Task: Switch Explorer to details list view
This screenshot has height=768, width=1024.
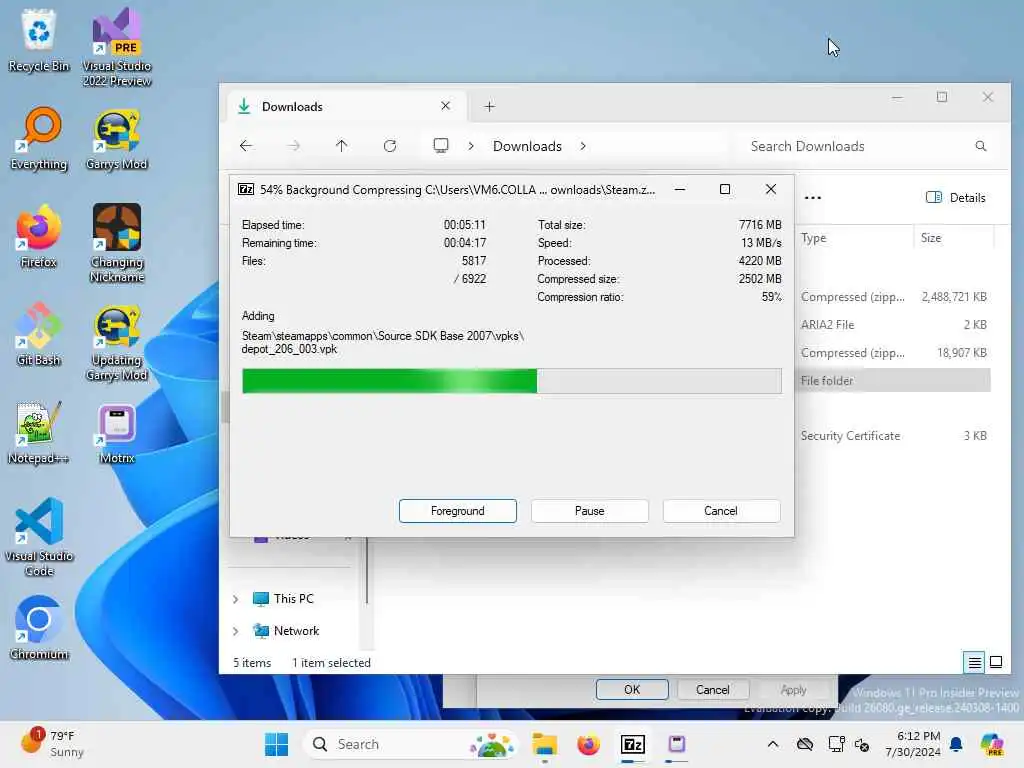Action: (x=974, y=662)
